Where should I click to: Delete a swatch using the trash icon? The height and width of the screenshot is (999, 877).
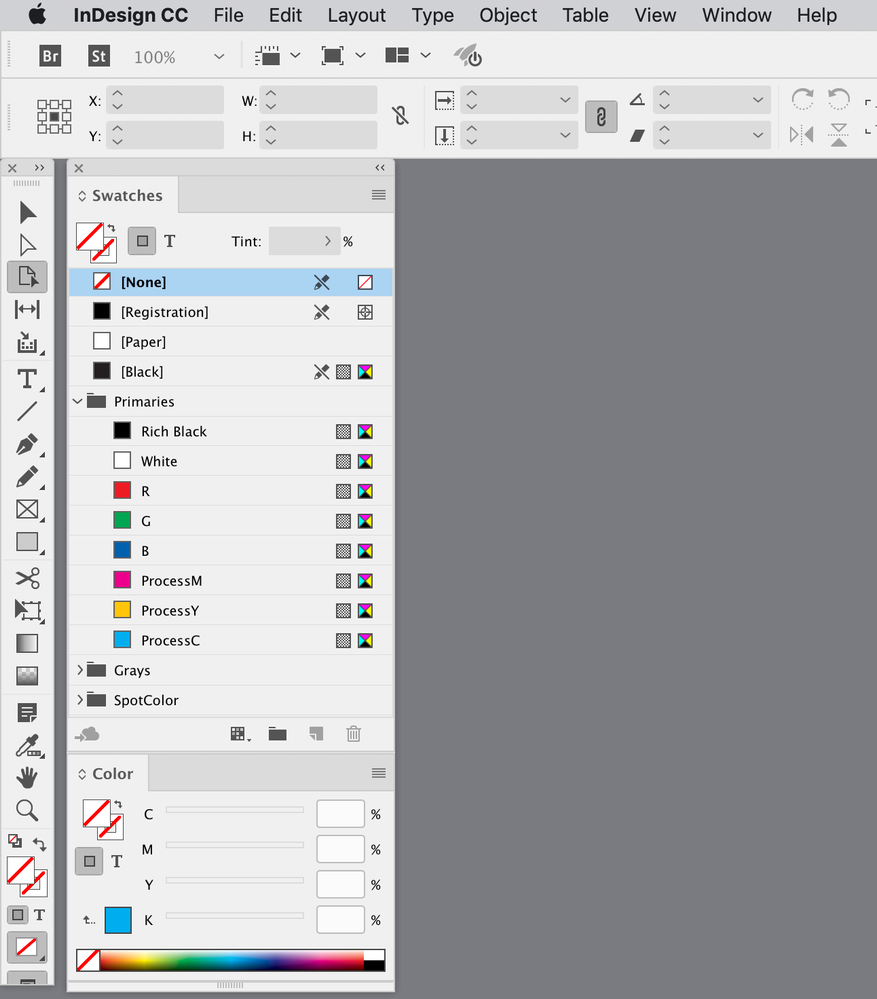coord(353,733)
